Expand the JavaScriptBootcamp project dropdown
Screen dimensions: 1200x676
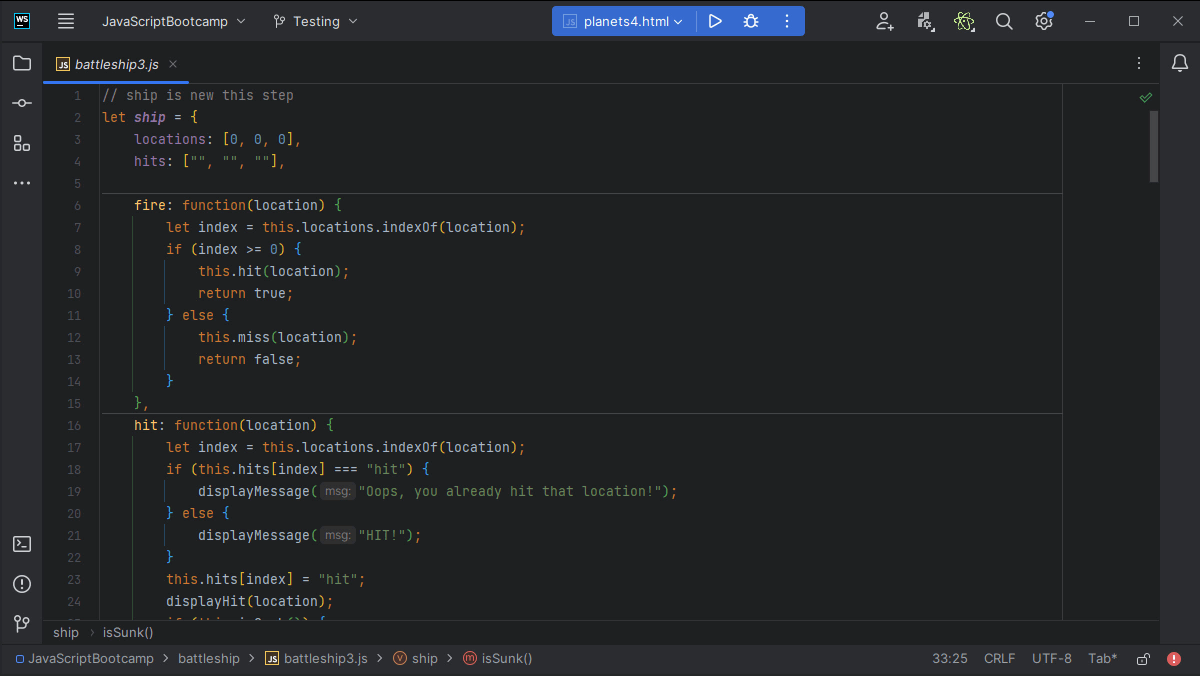[174, 21]
